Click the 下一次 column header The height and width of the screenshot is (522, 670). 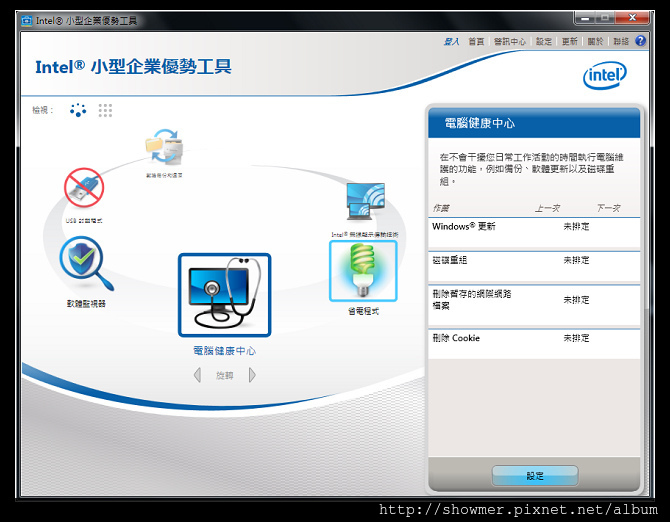[608, 208]
